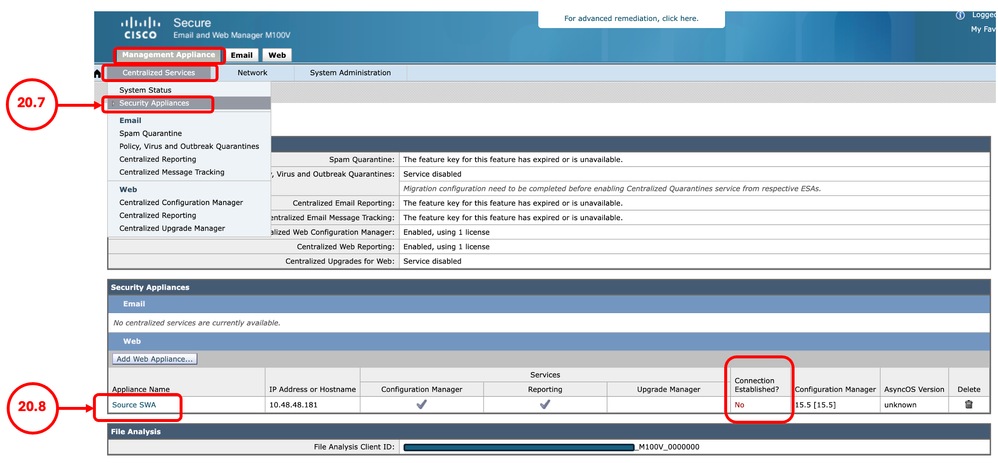Open the System Administration menu
This screenshot has height=463, width=998.
click(350, 73)
